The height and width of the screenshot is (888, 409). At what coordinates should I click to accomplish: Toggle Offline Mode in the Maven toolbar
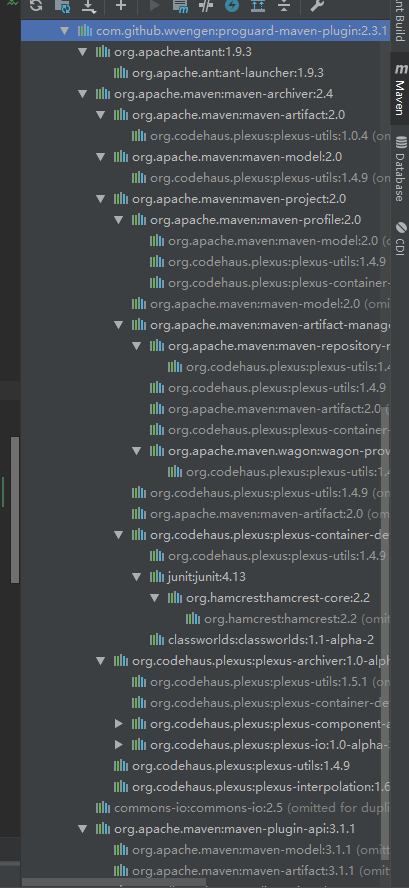[x=207, y=6]
